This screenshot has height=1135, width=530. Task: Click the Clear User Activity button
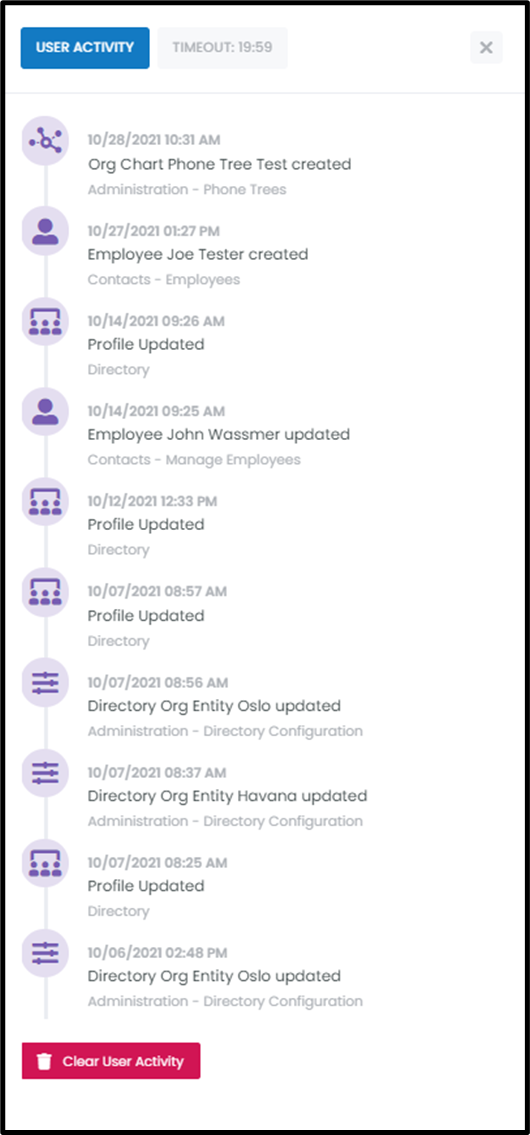tap(111, 1061)
